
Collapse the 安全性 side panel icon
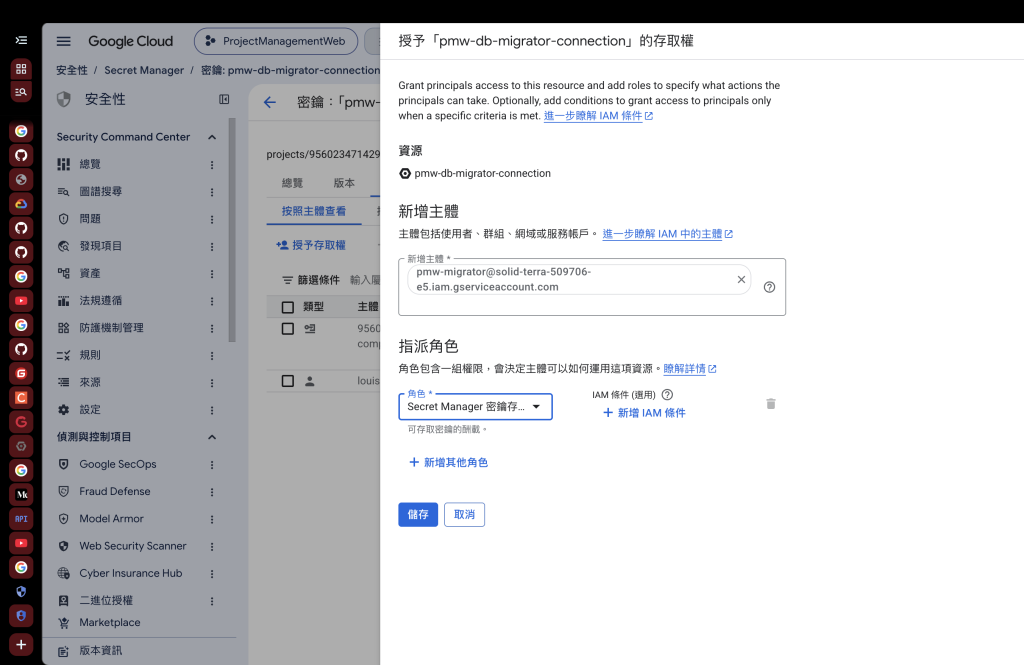tap(224, 99)
